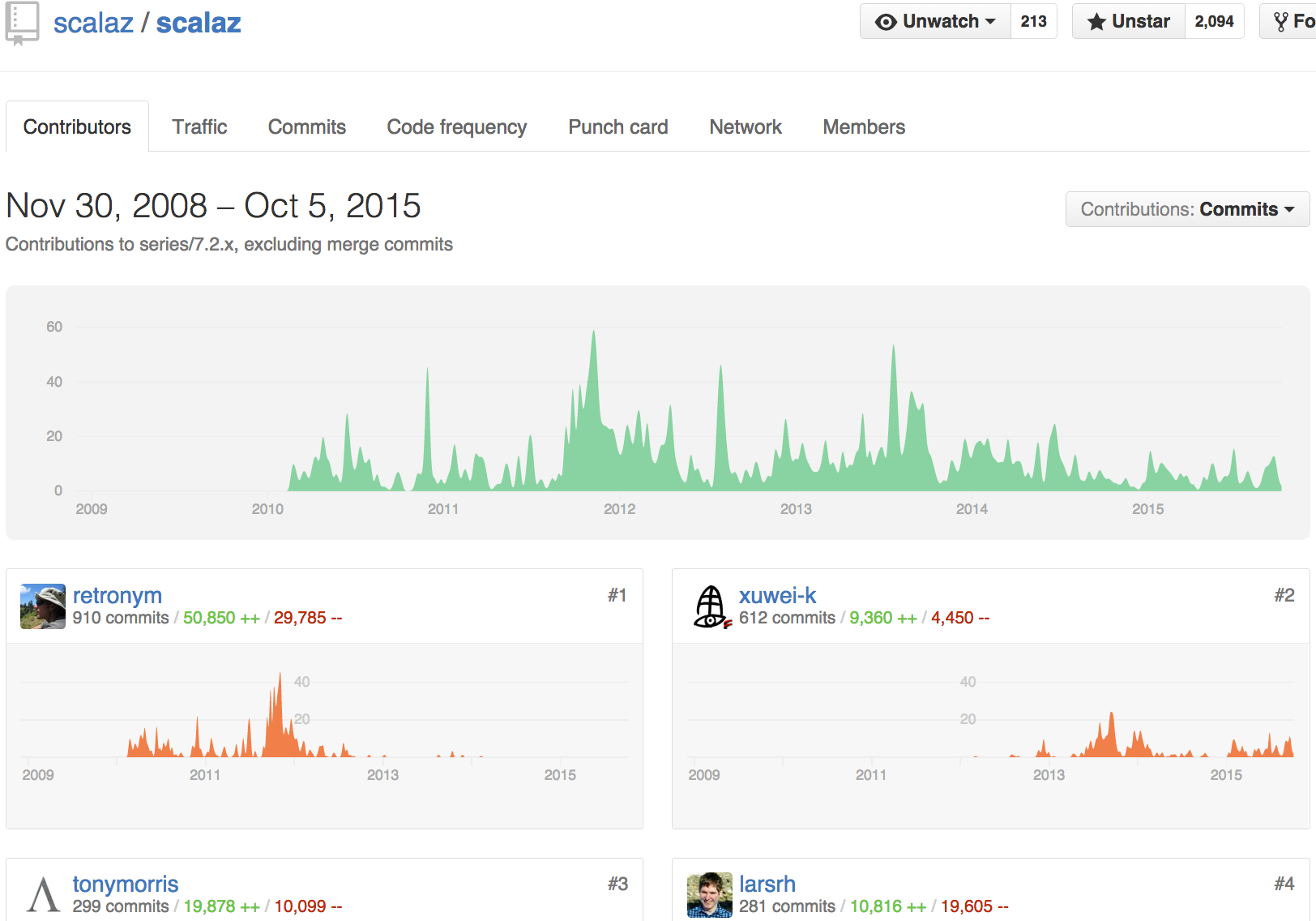Click xuwei-k's 9,360 ++ additions
This screenshot has height=921, width=1316.
883,618
